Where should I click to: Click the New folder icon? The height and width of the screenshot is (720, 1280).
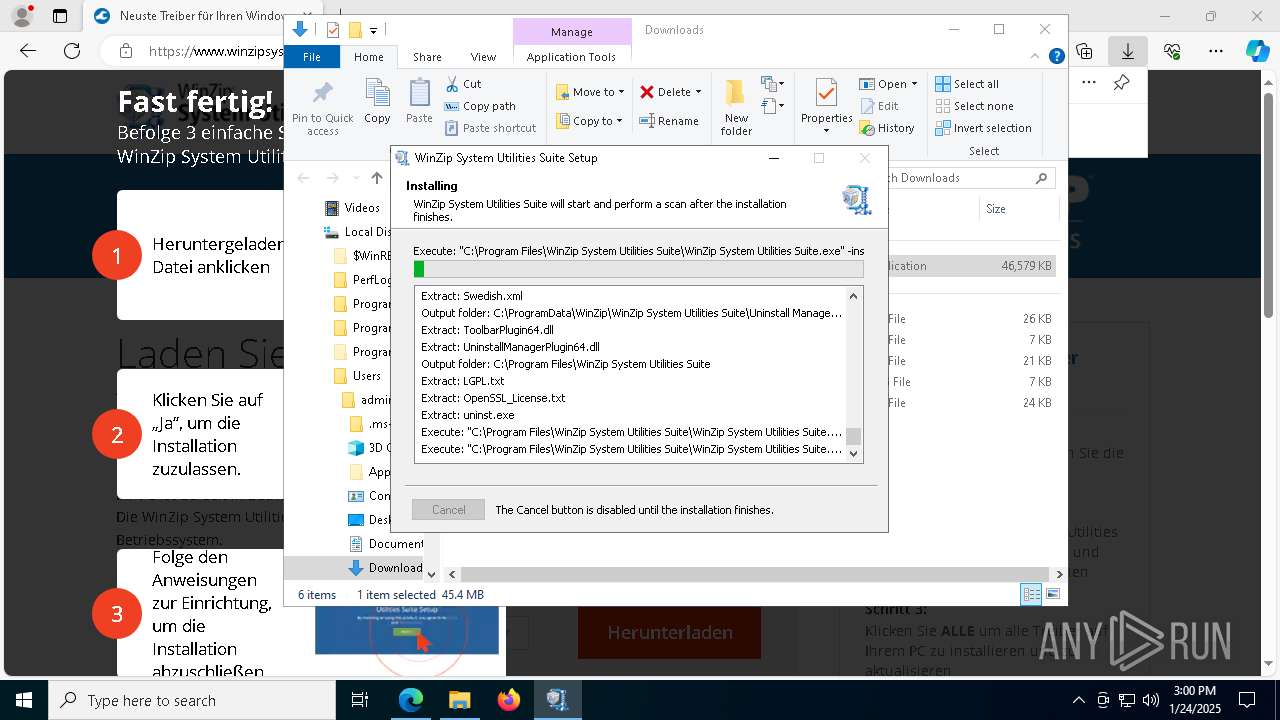tap(736, 94)
